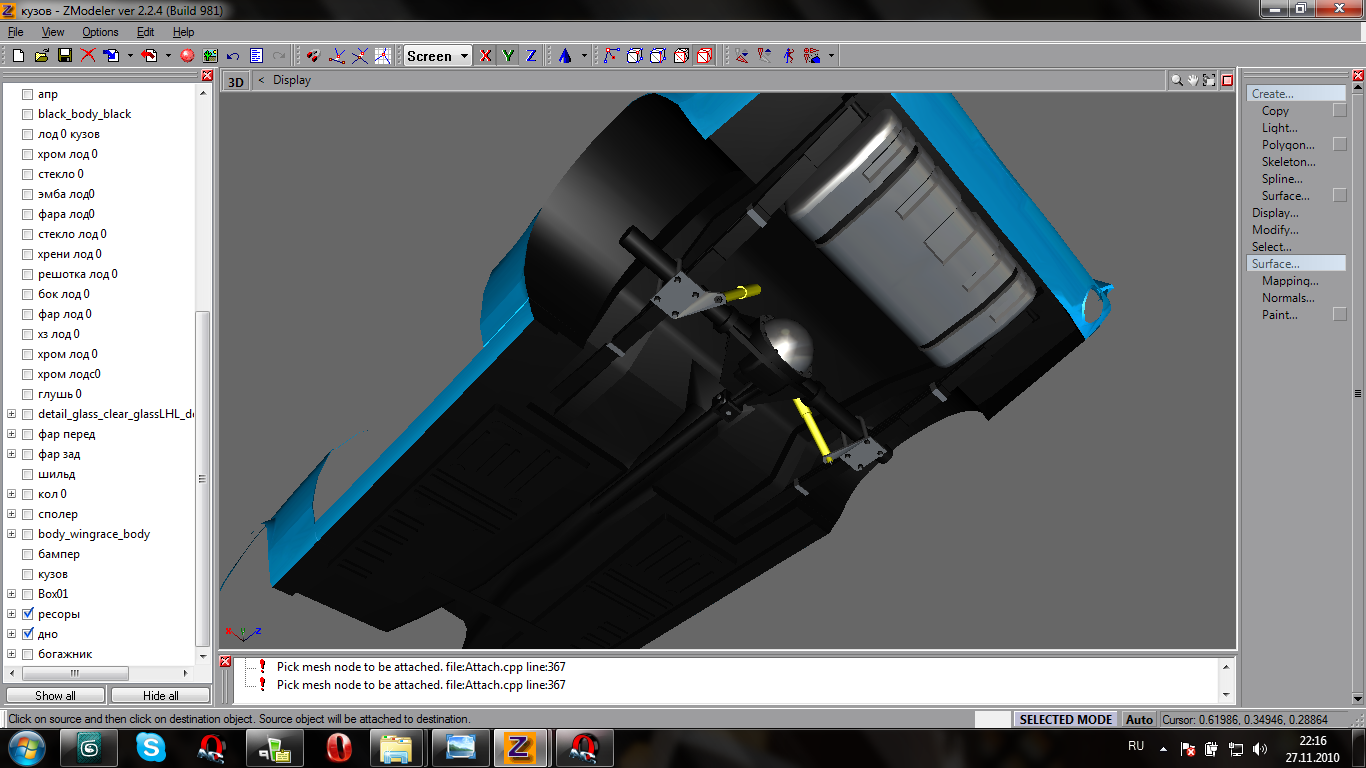Click the Undo arrow icon
Viewport: 1366px width, 768px height.
click(x=233, y=56)
